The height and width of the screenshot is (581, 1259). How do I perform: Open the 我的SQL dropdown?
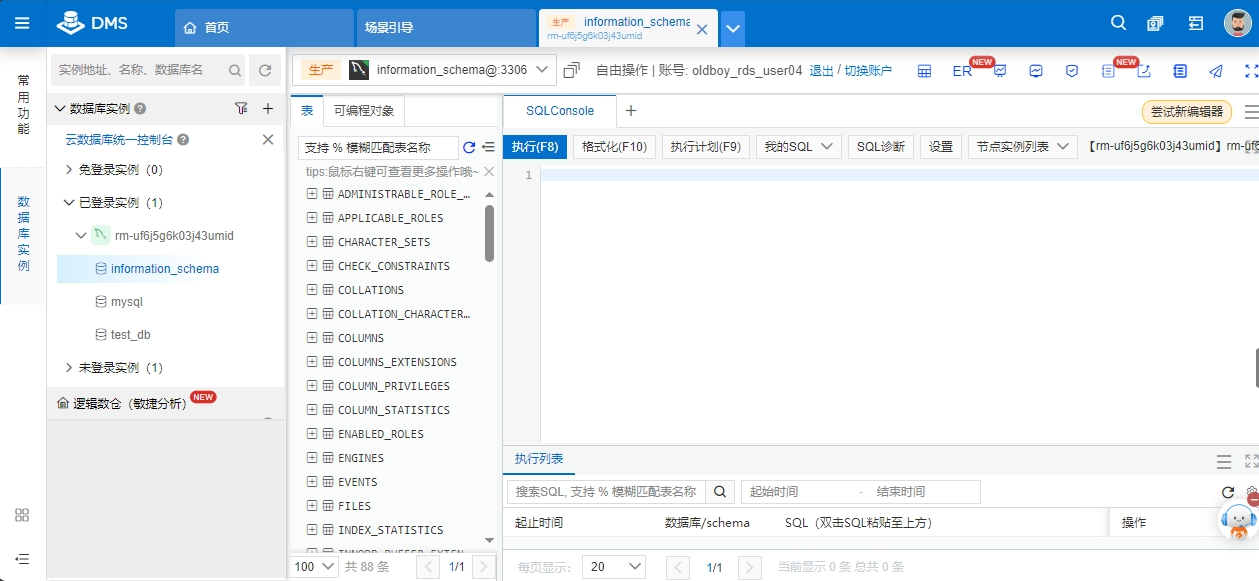click(x=798, y=147)
